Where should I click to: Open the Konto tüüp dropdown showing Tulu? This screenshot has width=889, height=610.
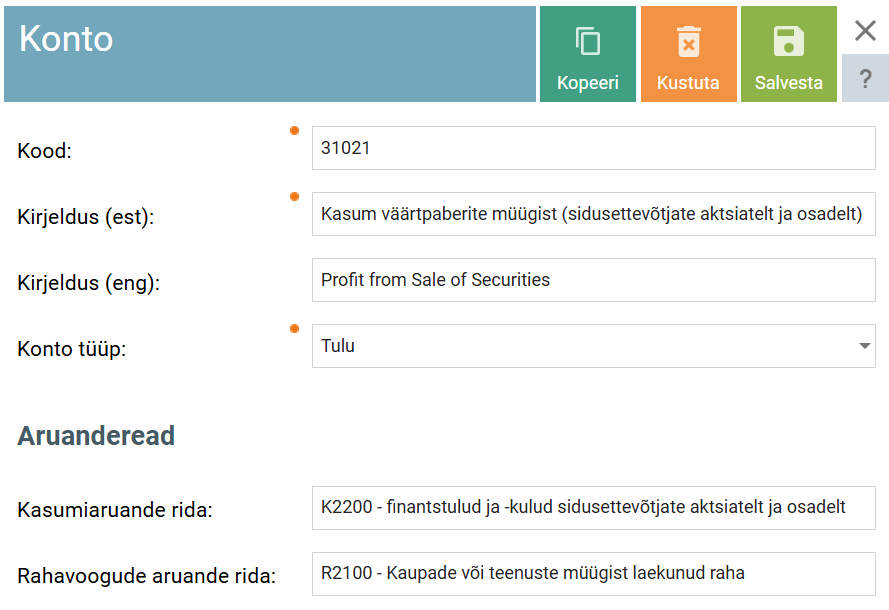[580, 346]
